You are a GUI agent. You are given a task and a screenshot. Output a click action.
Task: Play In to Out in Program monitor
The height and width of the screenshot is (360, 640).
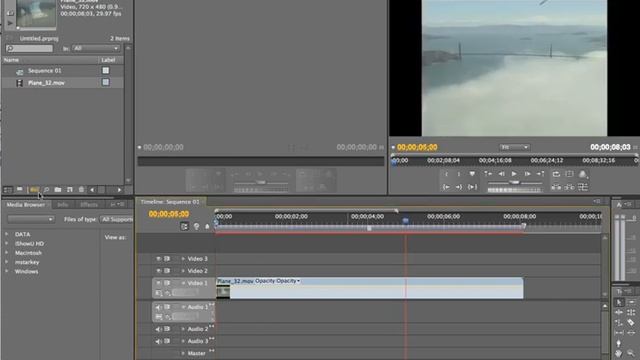tap(472, 187)
